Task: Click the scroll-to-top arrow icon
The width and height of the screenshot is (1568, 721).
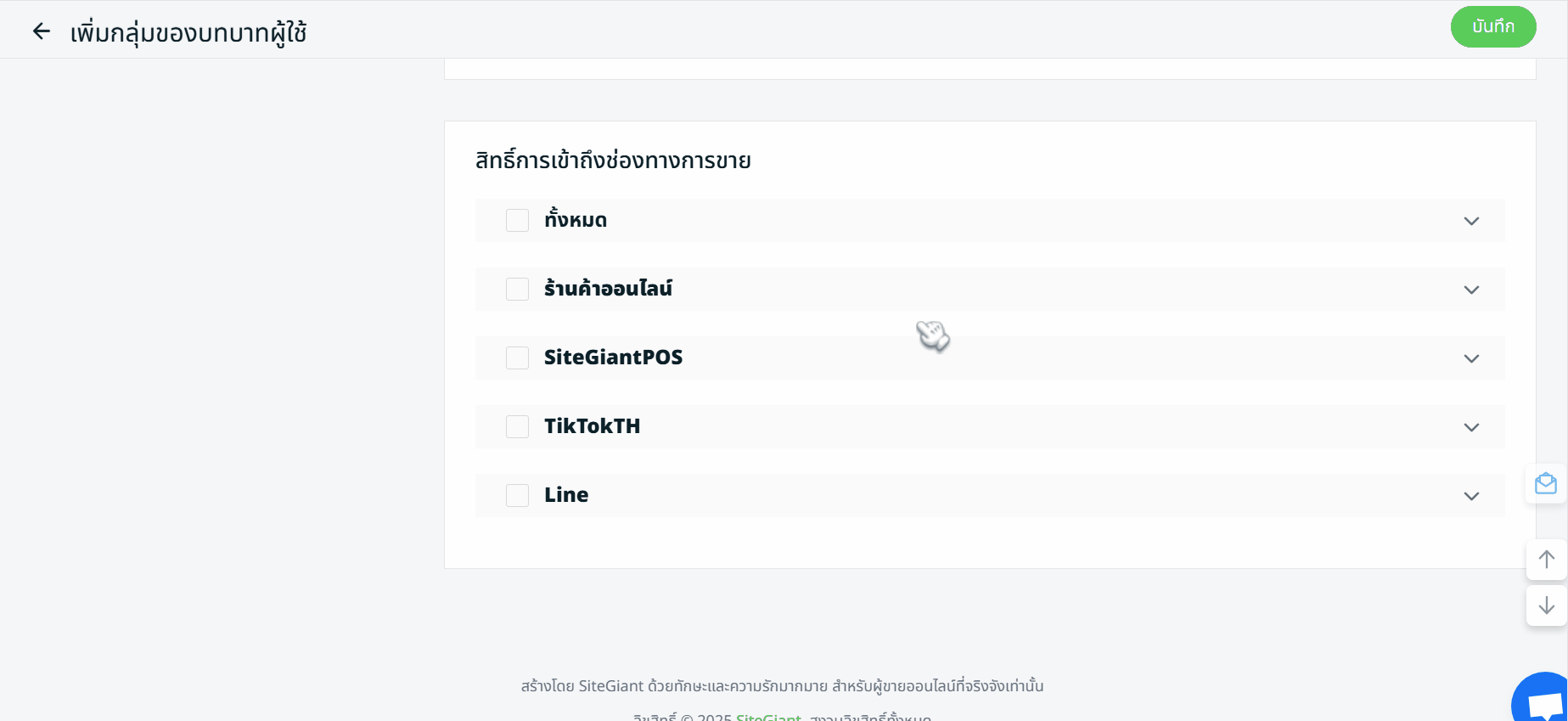Action: pos(1546,560)
